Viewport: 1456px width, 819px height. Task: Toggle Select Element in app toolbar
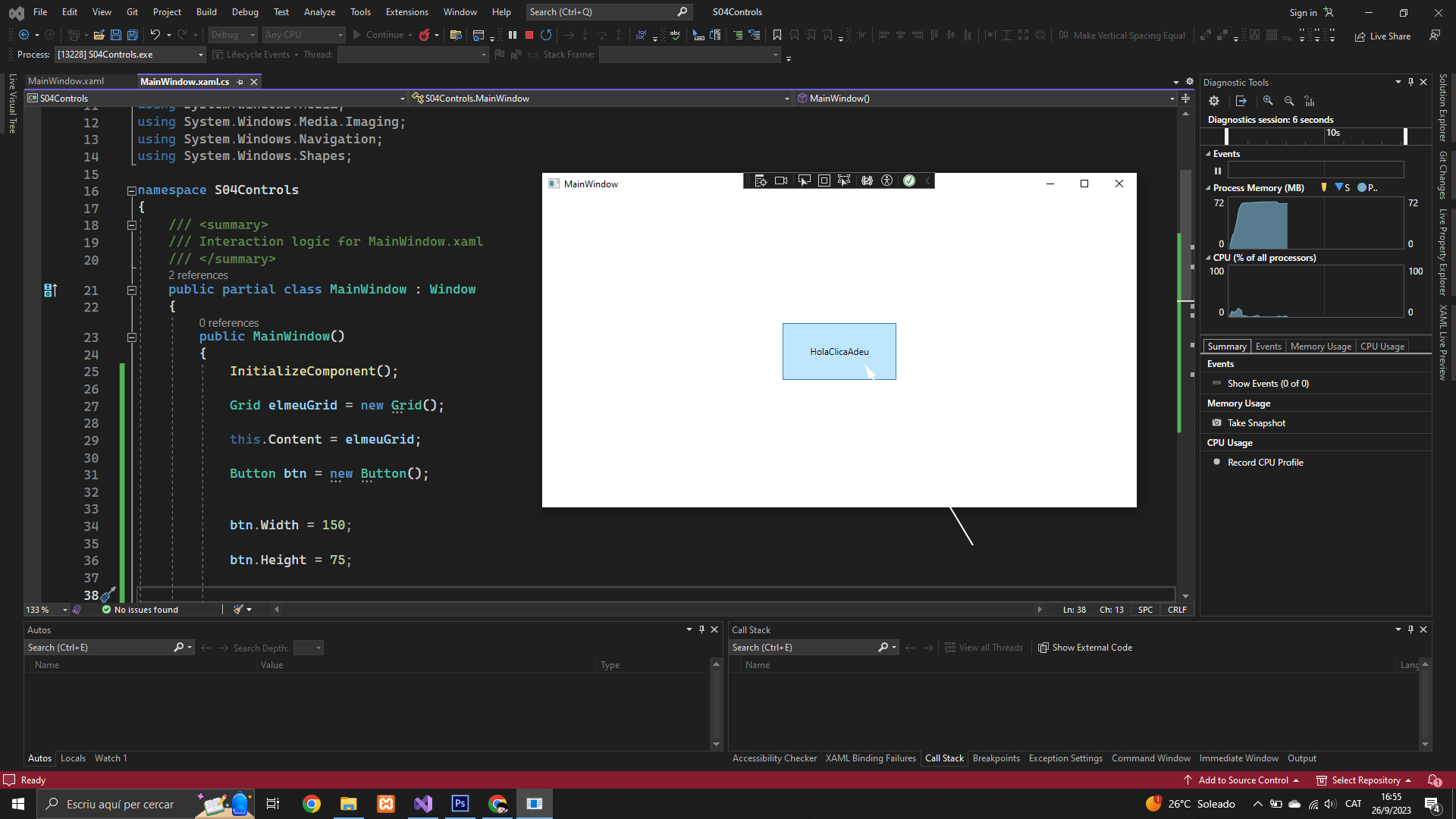click(x=804, y=180)
